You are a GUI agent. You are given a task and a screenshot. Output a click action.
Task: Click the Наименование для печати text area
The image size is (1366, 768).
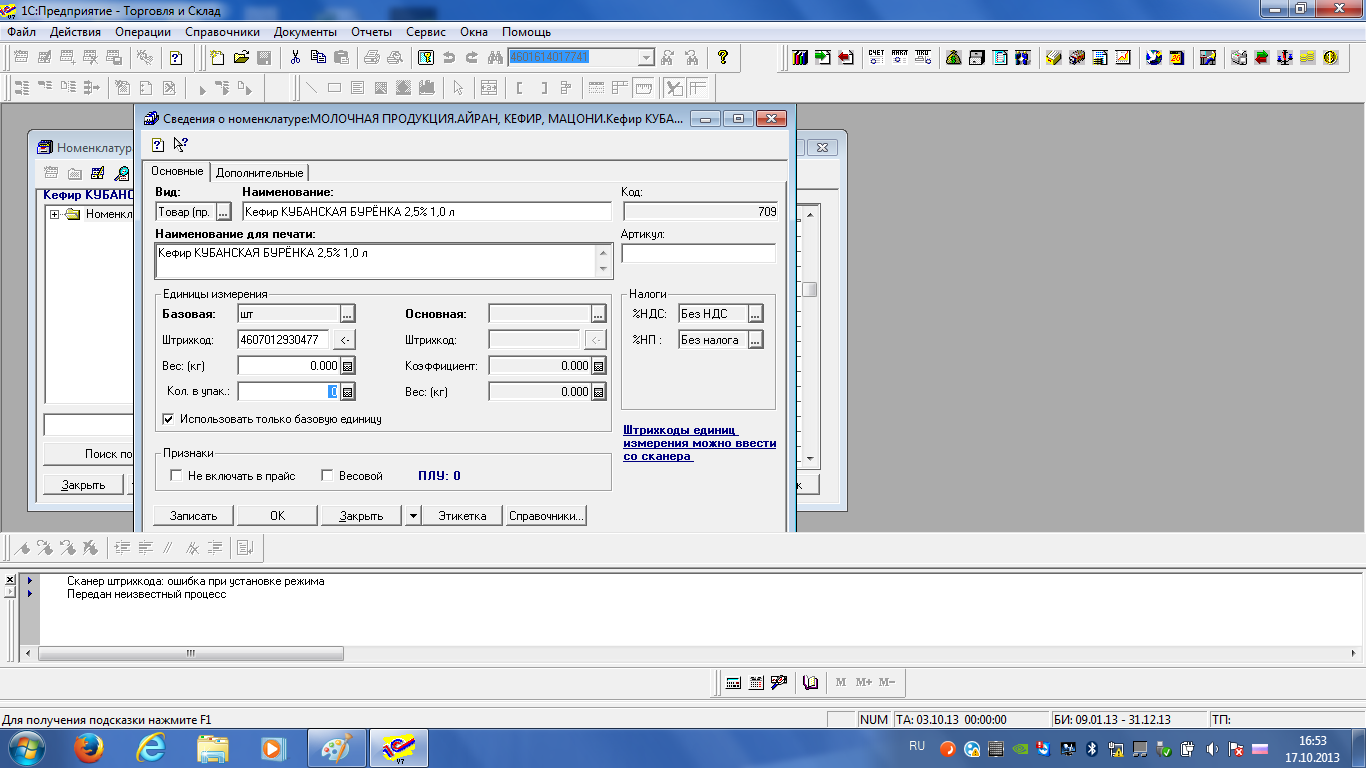[383, 261]
